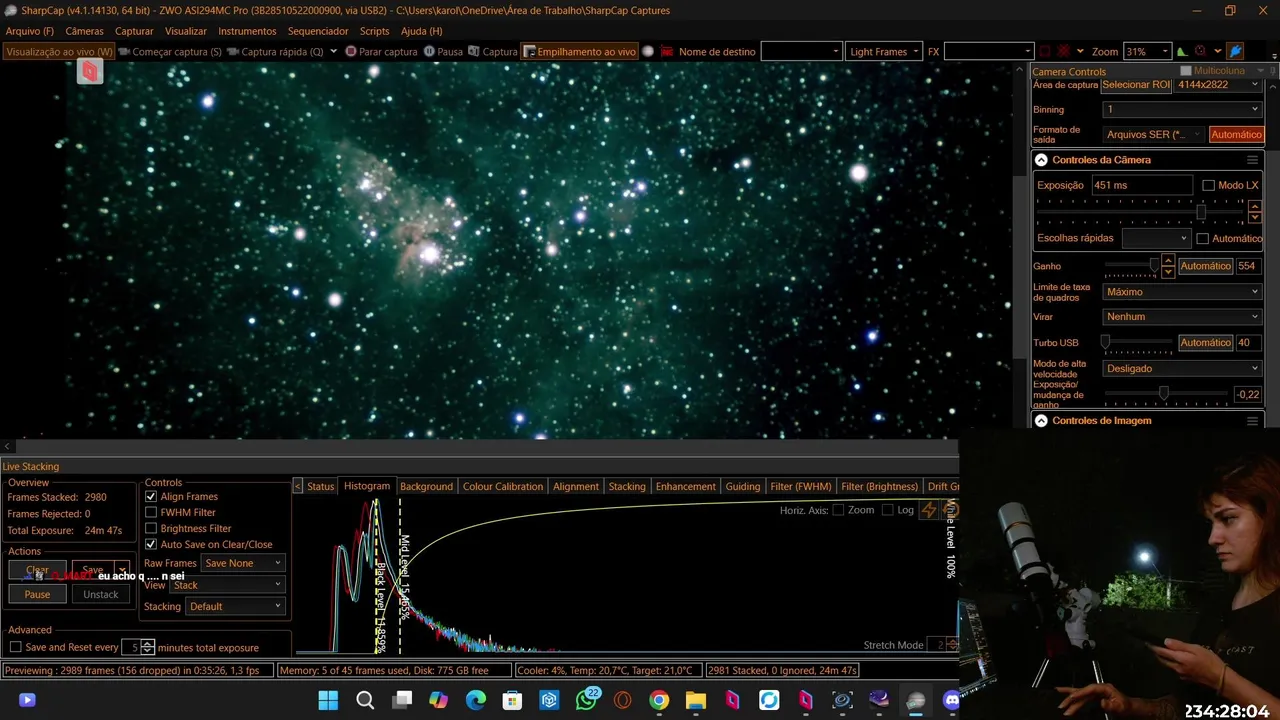Screen dimensions: 1280x720
Task: Collapse Controles da Câmera section chevron
Action: tap(1041, 160)
